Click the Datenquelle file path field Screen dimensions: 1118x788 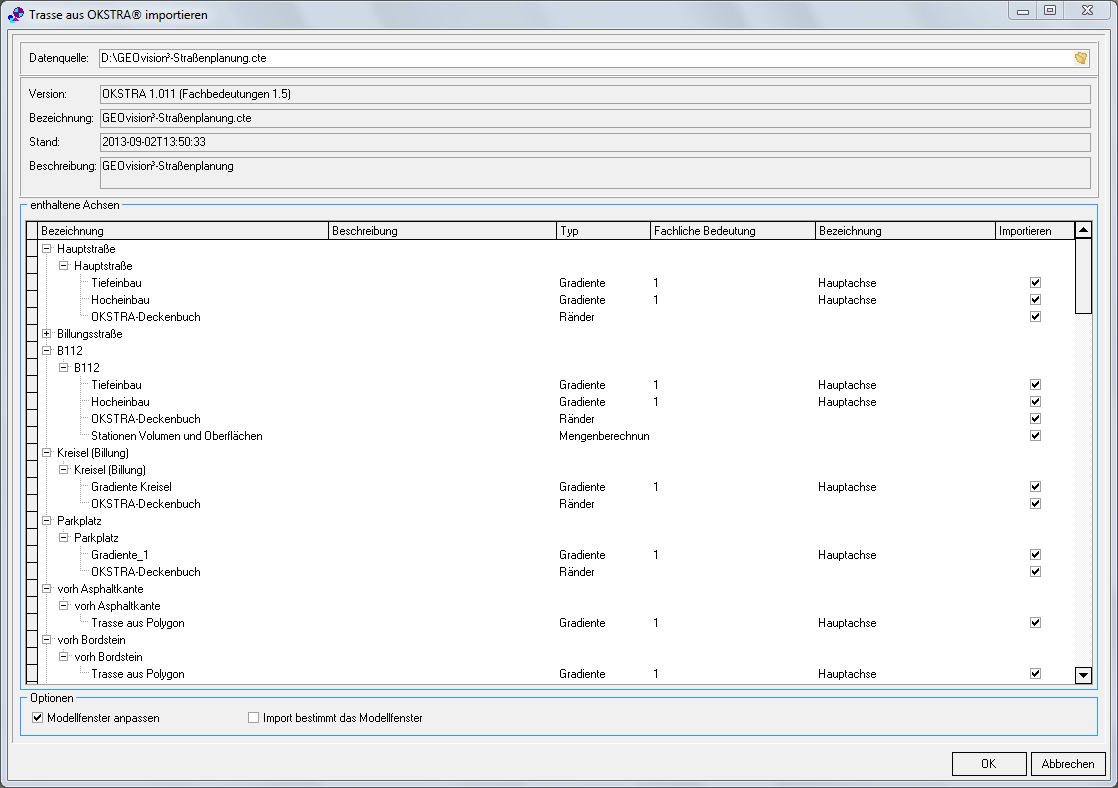[580, 58]
